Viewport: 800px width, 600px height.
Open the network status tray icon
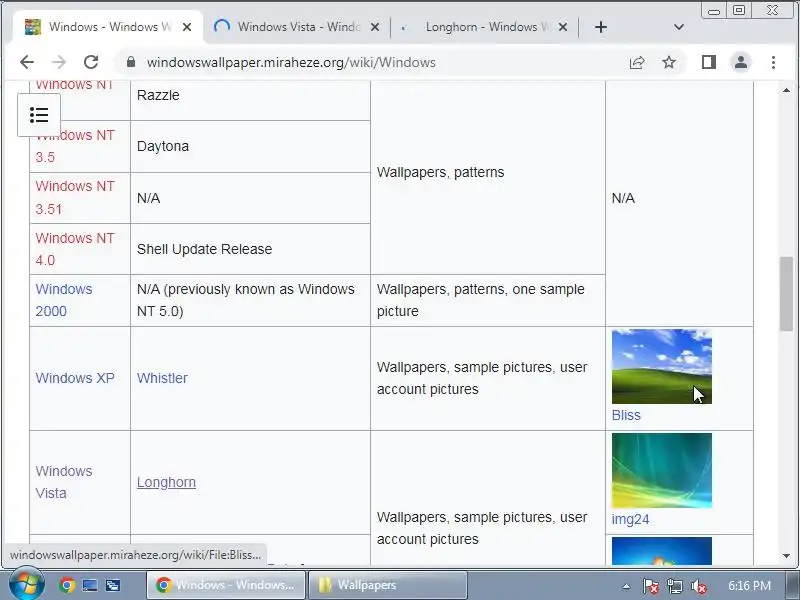pos(674,586)
